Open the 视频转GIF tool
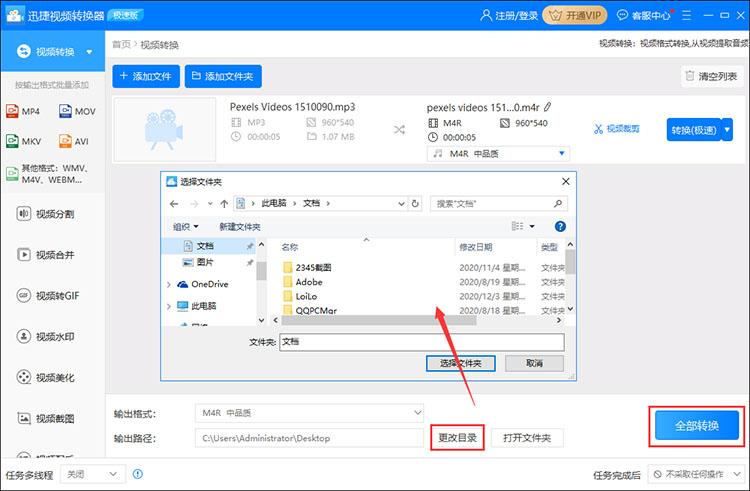 tap(48, 295)
